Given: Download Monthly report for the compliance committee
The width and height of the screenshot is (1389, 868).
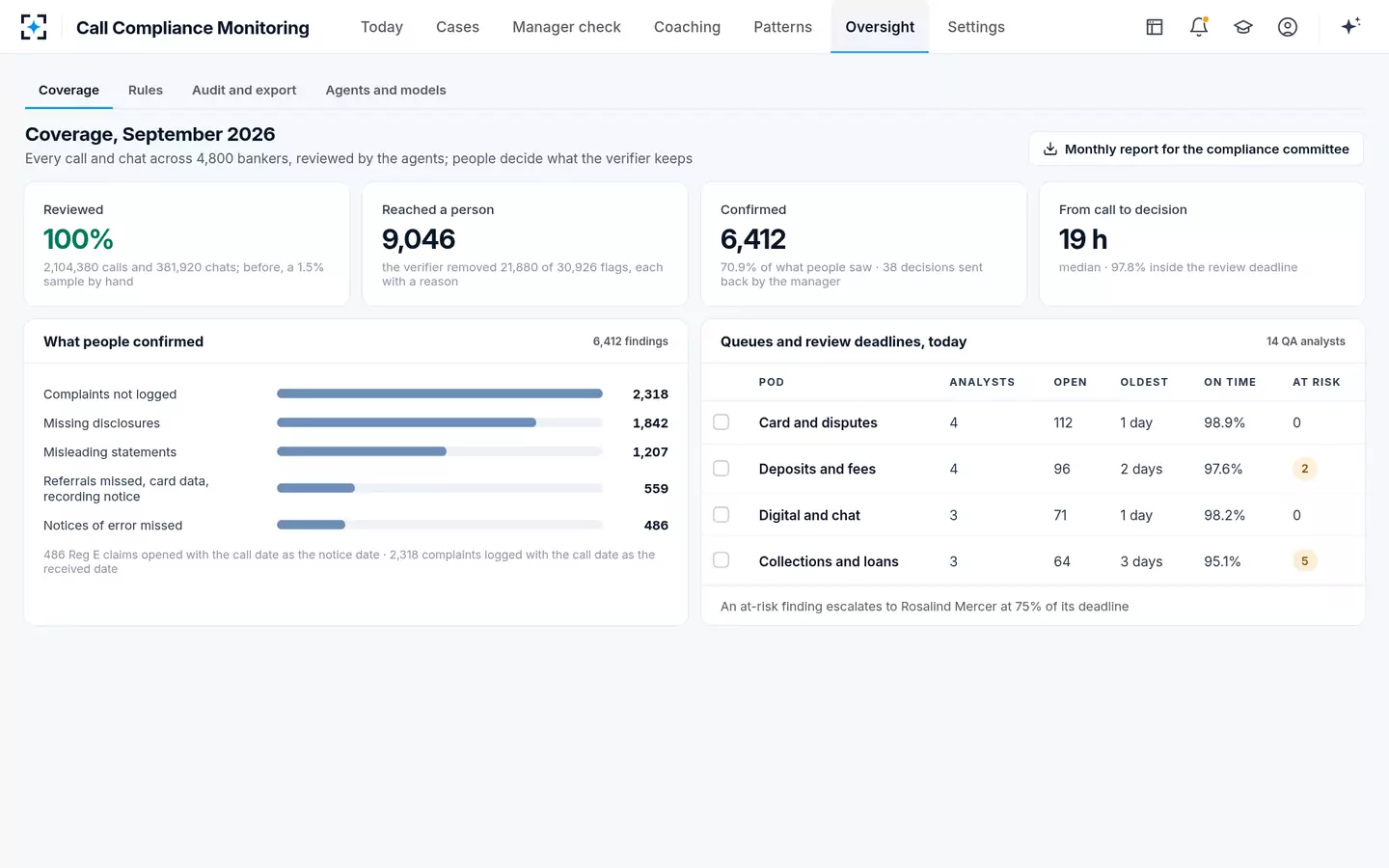Looking at the screenshot, I should (1196, 149).
